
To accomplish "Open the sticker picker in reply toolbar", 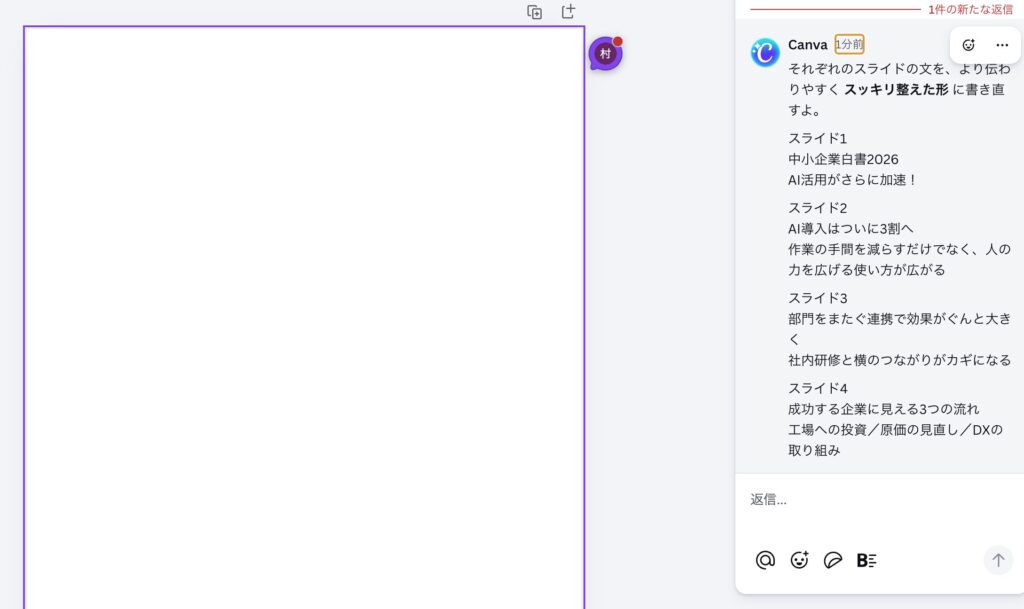I will click(833, 560).
